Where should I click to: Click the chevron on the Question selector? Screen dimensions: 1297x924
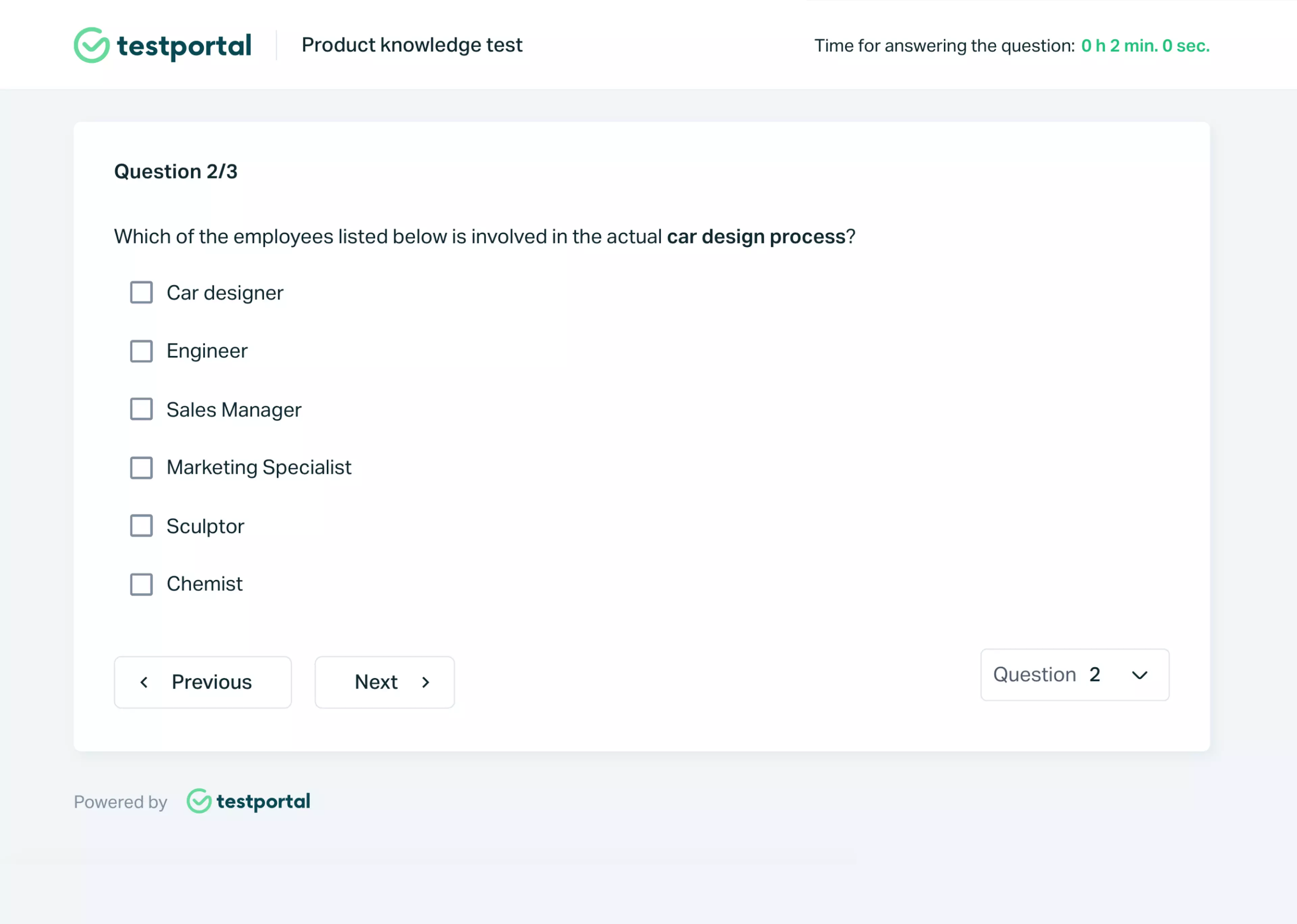click(x=1139, y=676)
